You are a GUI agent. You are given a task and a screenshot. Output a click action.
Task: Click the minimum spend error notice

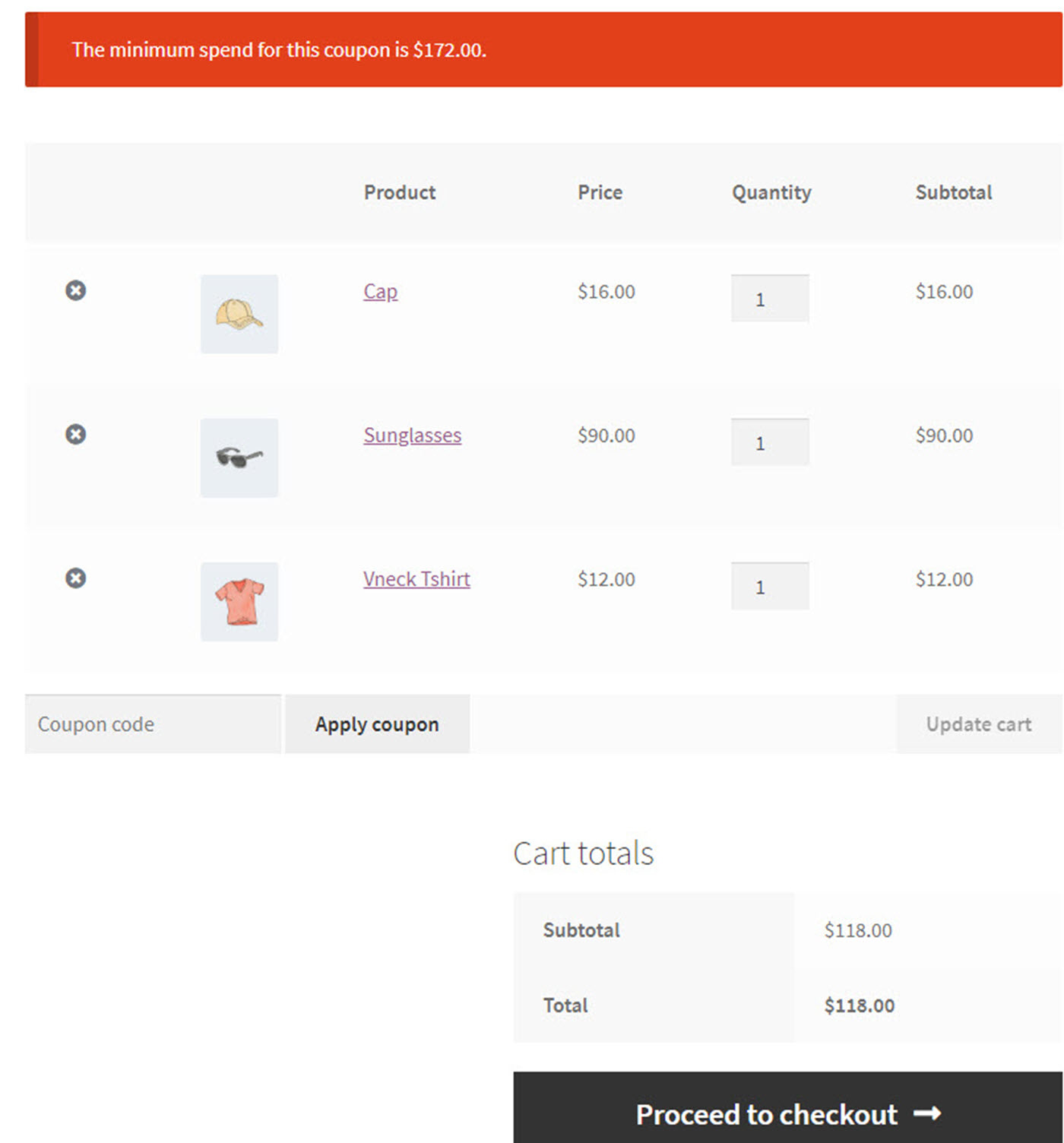pos(279,50)
